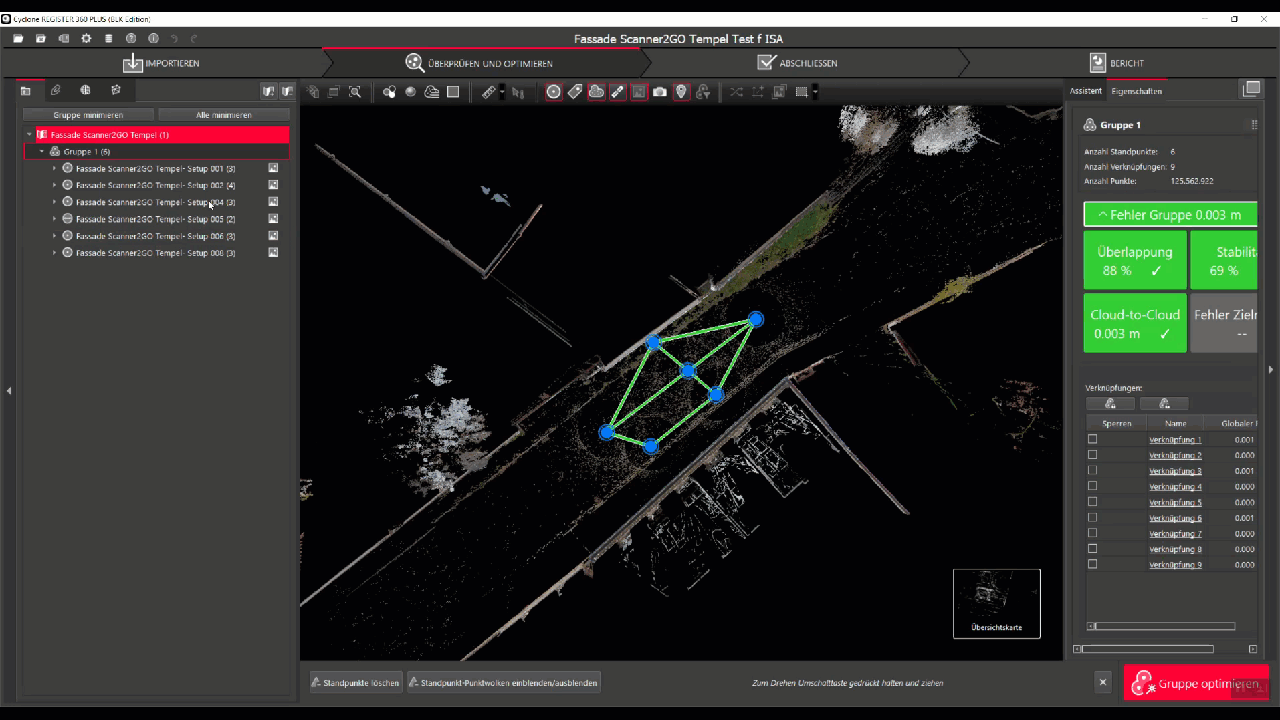Click the layered cloud display icon

coord(432,92)
